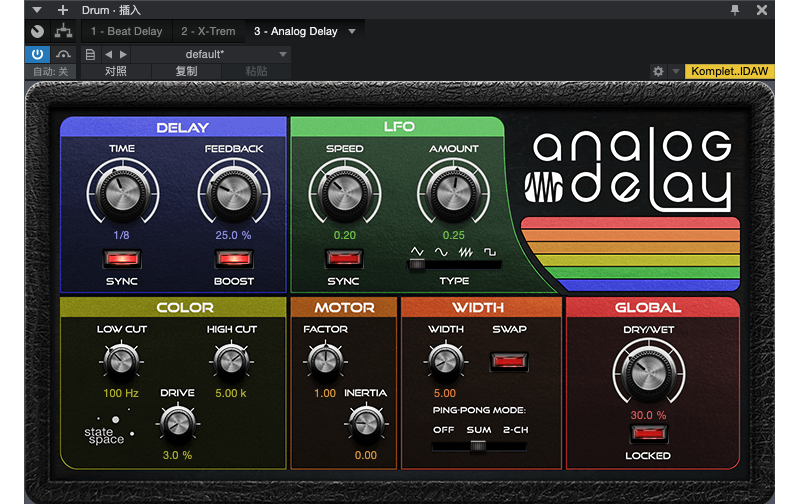Click the Komplet..IDAW yellow label

pos(730,71)
